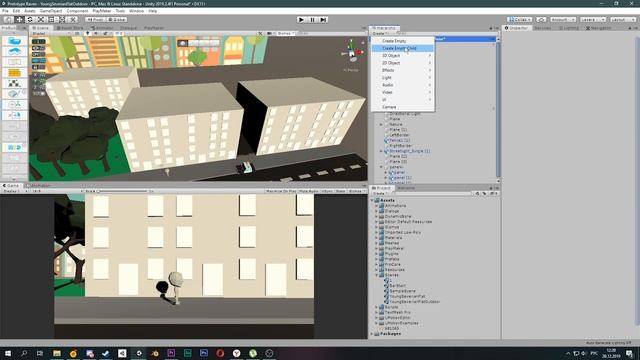Select the custom editor tools button
The height and width of the screenshot is (360, 640).
click(x=73, y=20)
